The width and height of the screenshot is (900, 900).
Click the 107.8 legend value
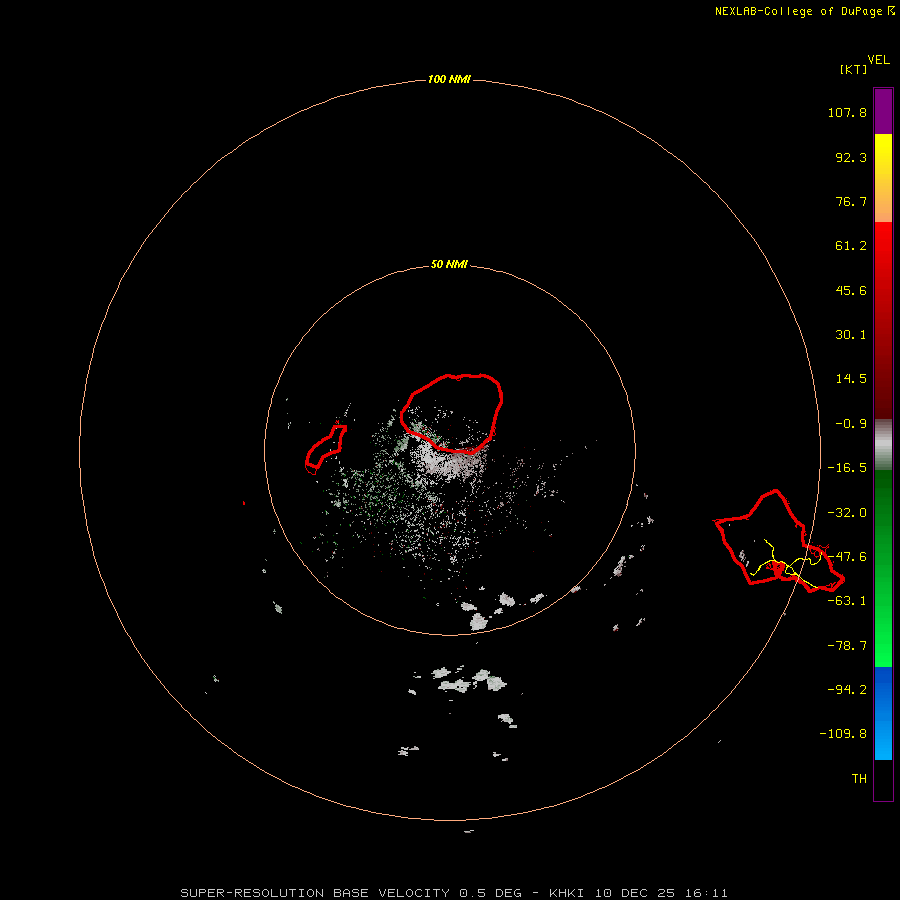click(847, 112)
